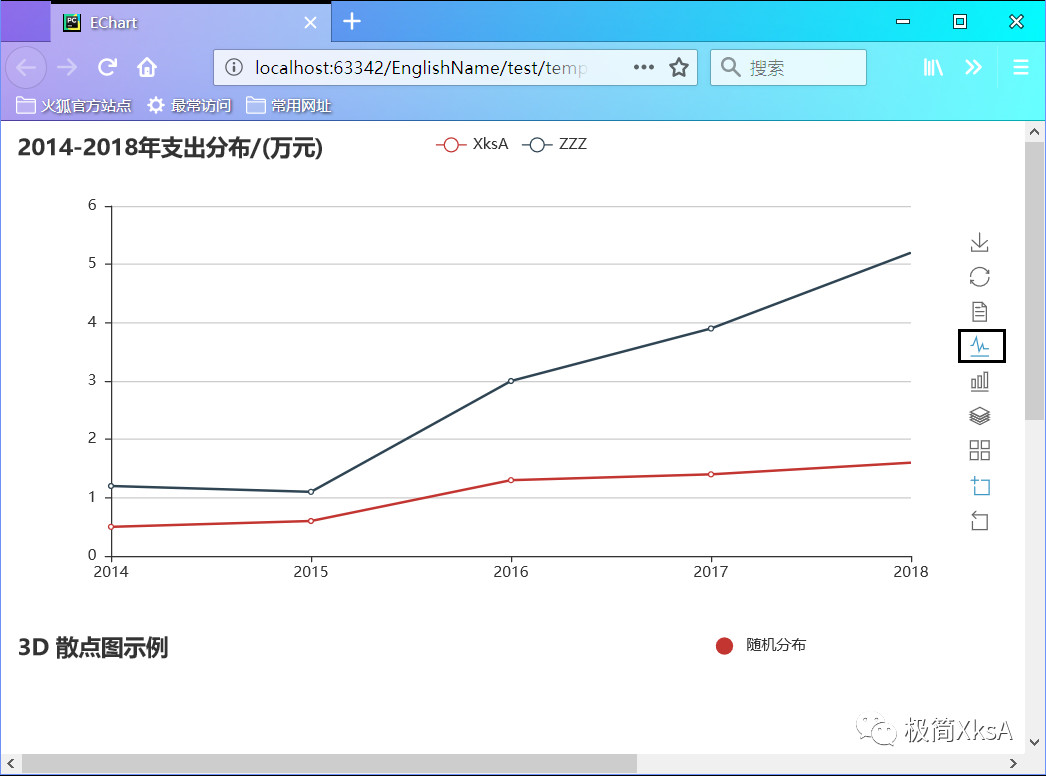Switch chart to bar type icon
1046x776 pixels.
tap(979, 381)
